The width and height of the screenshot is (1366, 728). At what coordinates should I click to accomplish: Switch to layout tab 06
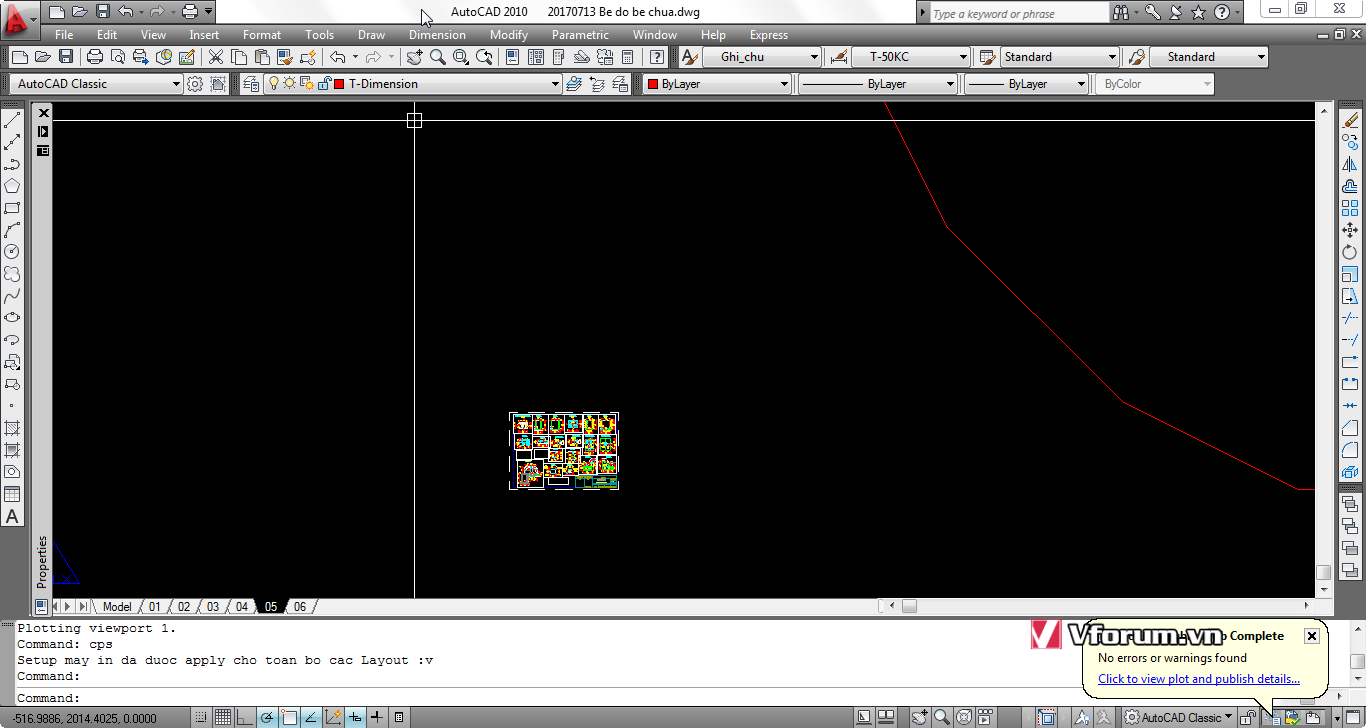(300, 606)
